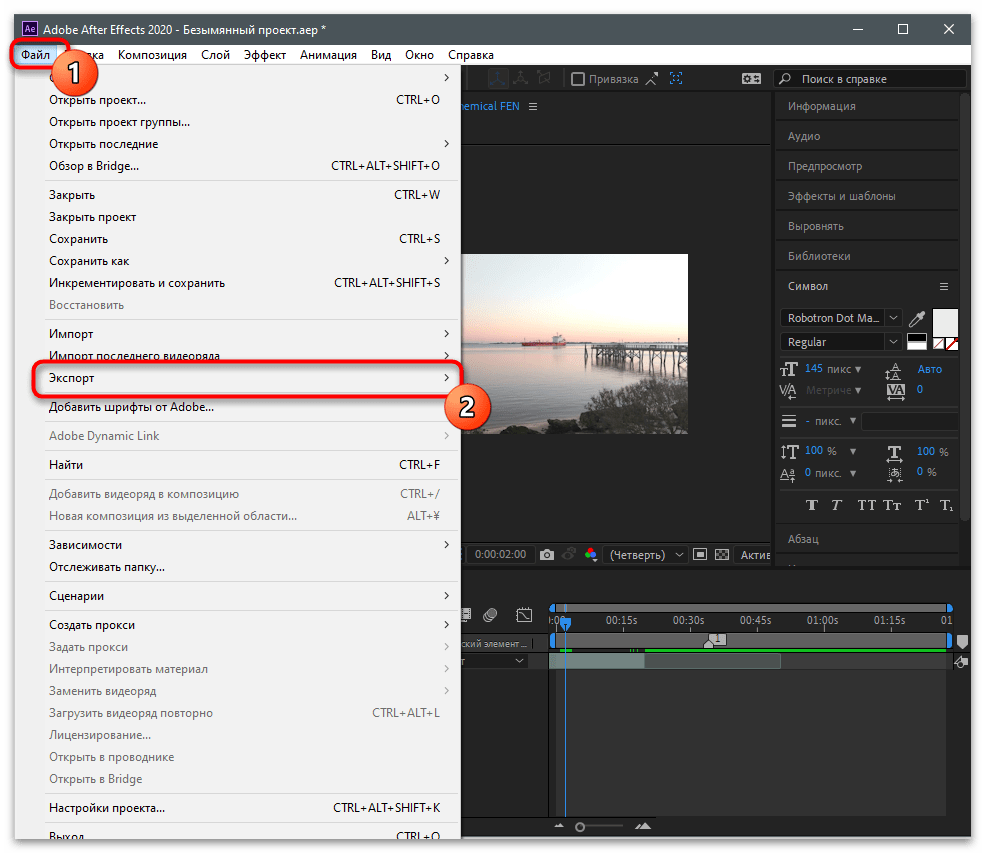
Task: Click the Superscript T icon
Action: coord(922,505)
